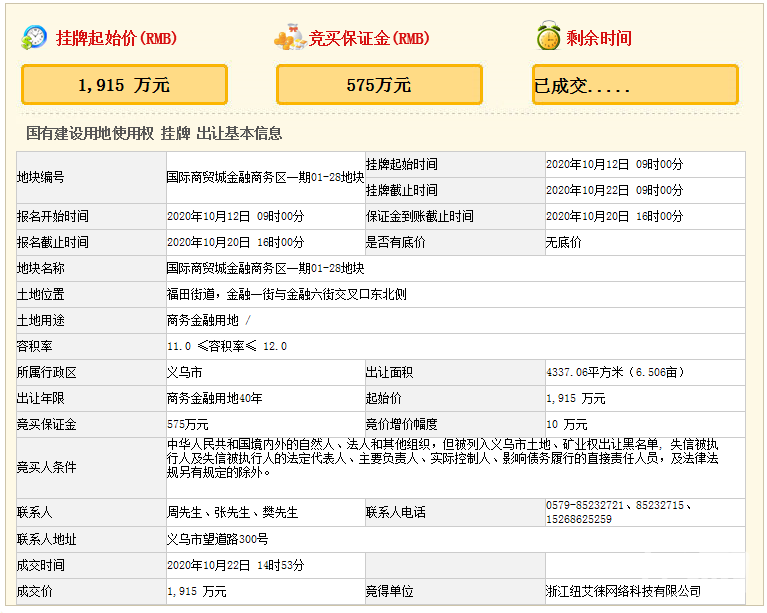Click the bid deposit icon
Viewport: 767px width, 613px height.
click(289, 38)
